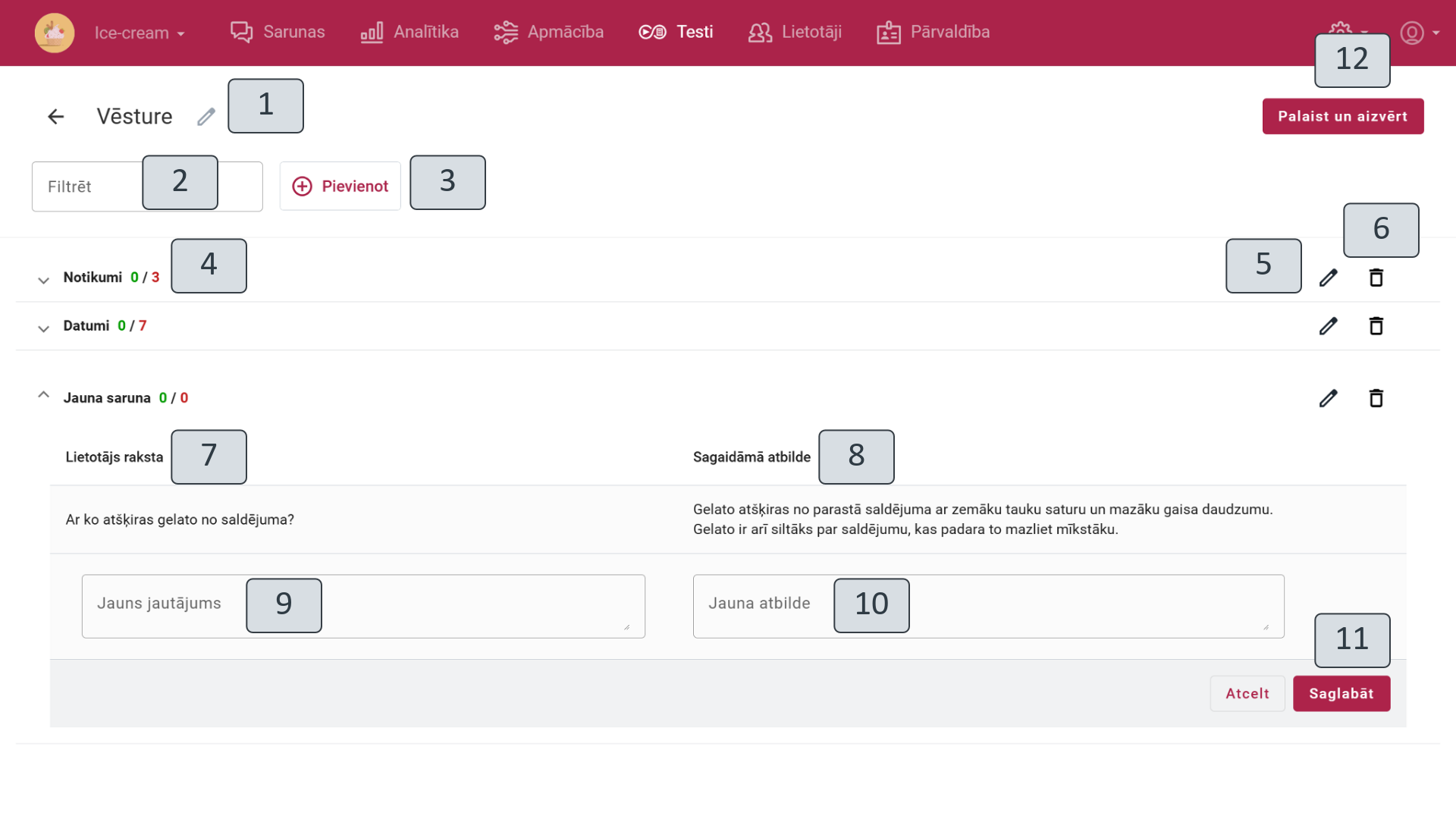Screen dimensions: 1456x819
Task: Collapse the Jauna saruna group
Action: (44, 395)
